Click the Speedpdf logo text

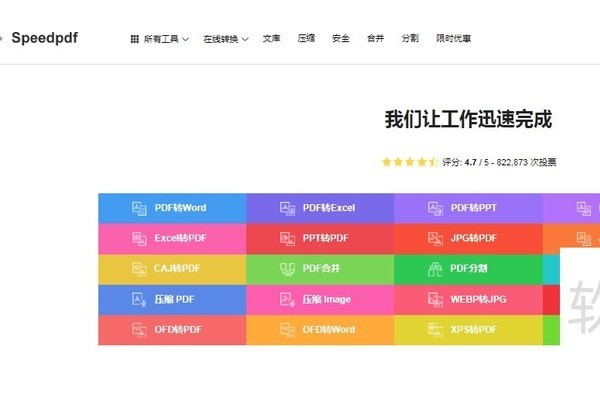click(44, 38)
